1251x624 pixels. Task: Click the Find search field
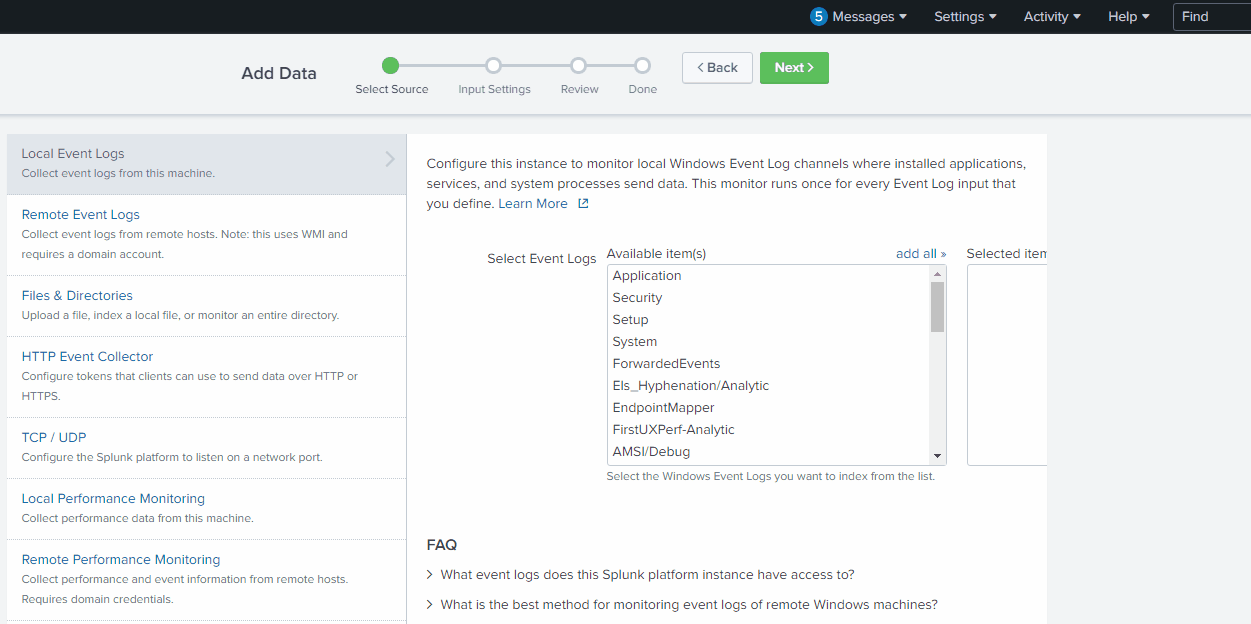pyautogui.click(x=1213, y=16)
